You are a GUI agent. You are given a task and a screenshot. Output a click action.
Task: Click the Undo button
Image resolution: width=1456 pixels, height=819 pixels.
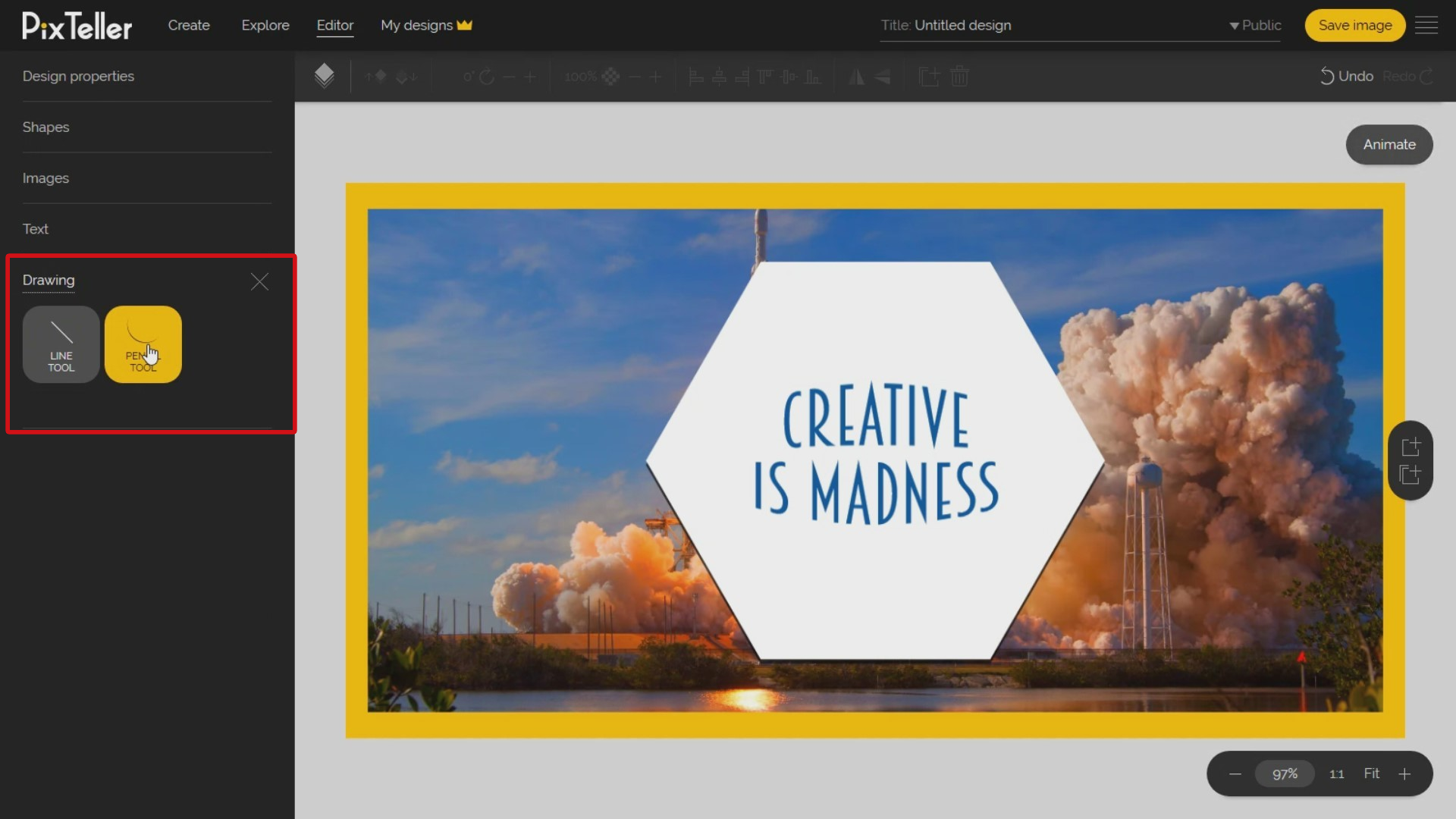point(1347,77)
